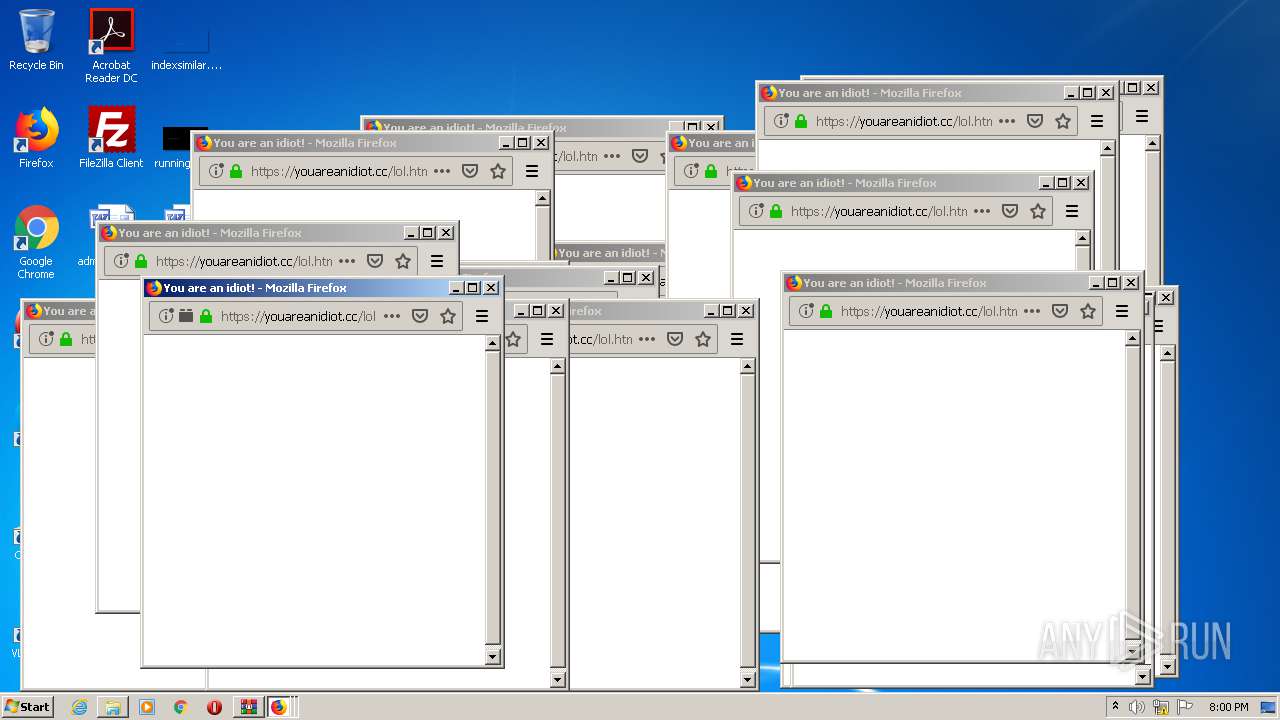The height and width of the screenshot is (720, 1280).
Task: Select the indexsimilar desktop file
Action: (x=187, y=46)
